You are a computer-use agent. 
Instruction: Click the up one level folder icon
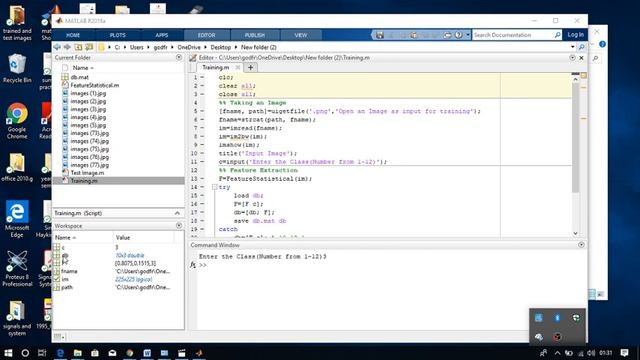(78, 47)
